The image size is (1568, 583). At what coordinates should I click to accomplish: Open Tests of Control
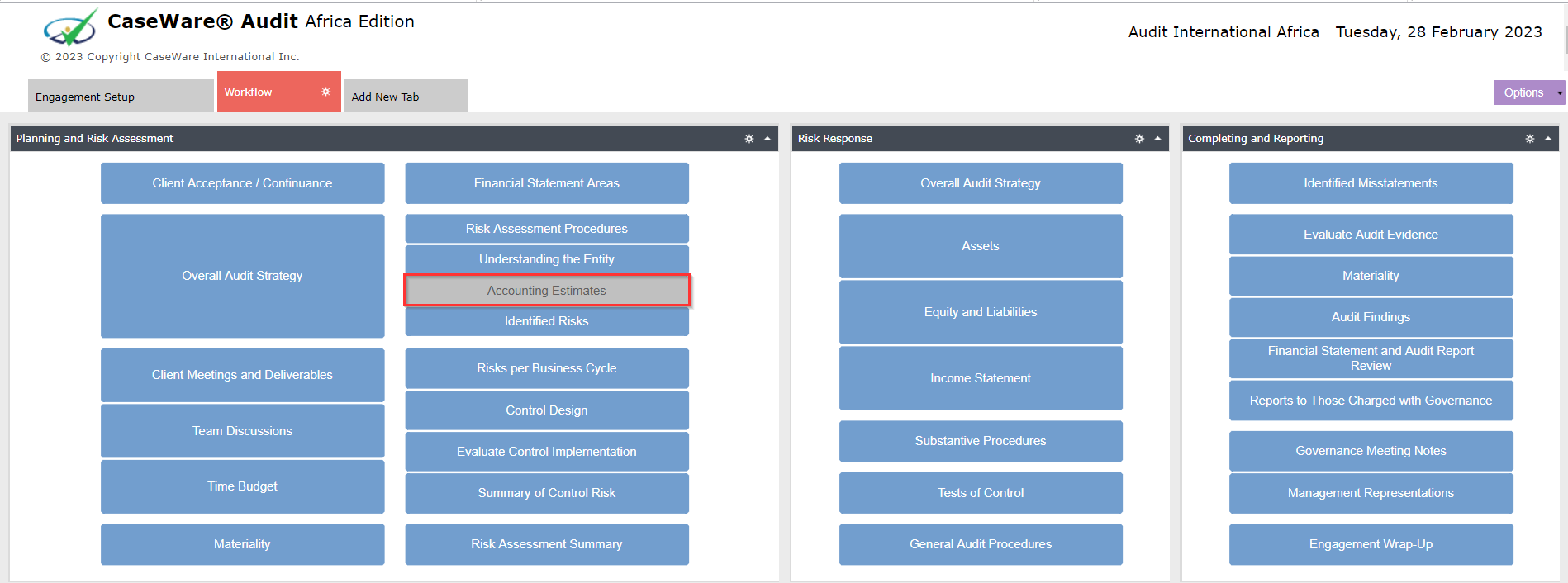click(x=981, y=493)
